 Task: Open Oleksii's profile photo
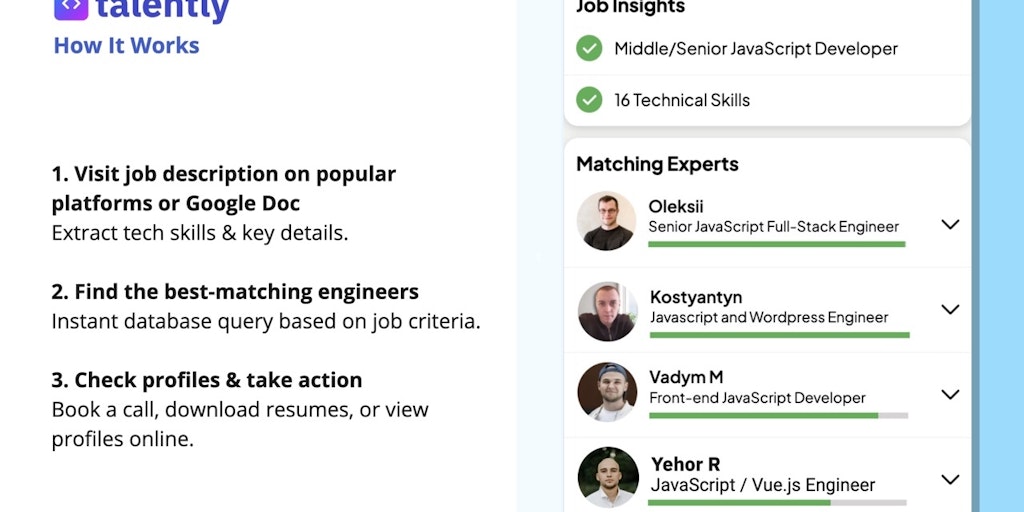(607, 221)
